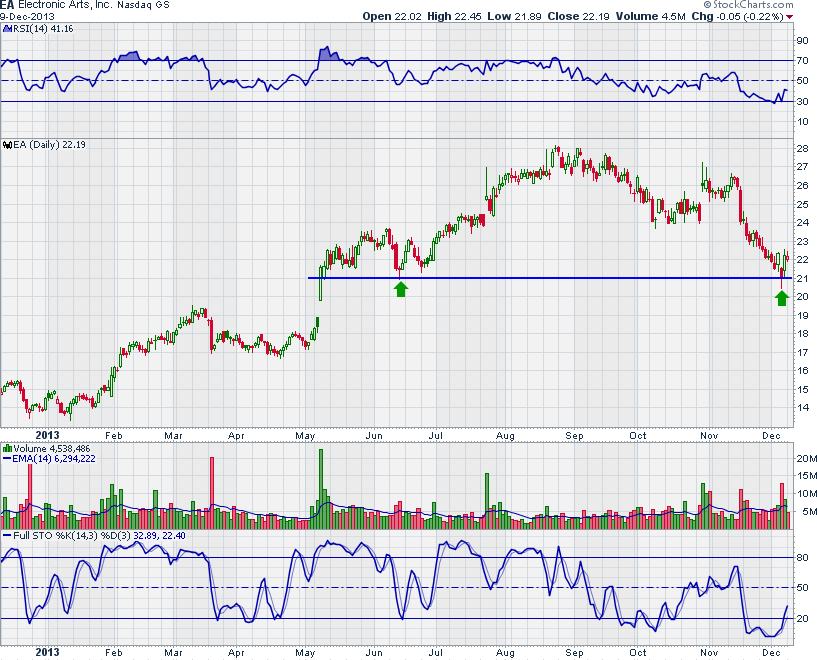This screenshot has height=660, width=817.
Task: Click 'Dec' on the bottom stochastic axis
Action: pos(771,653)
